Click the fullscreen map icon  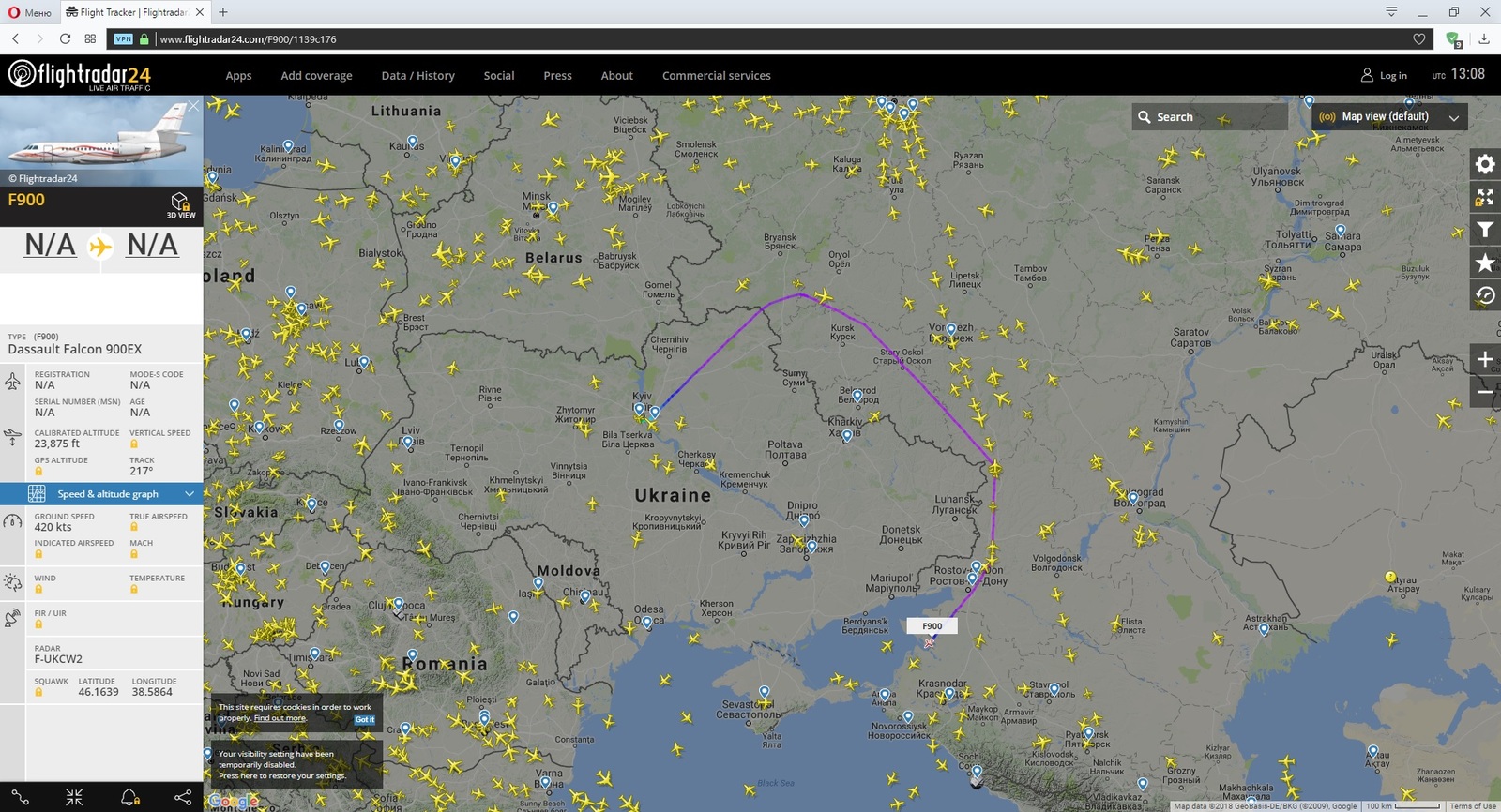[1484, 198]
